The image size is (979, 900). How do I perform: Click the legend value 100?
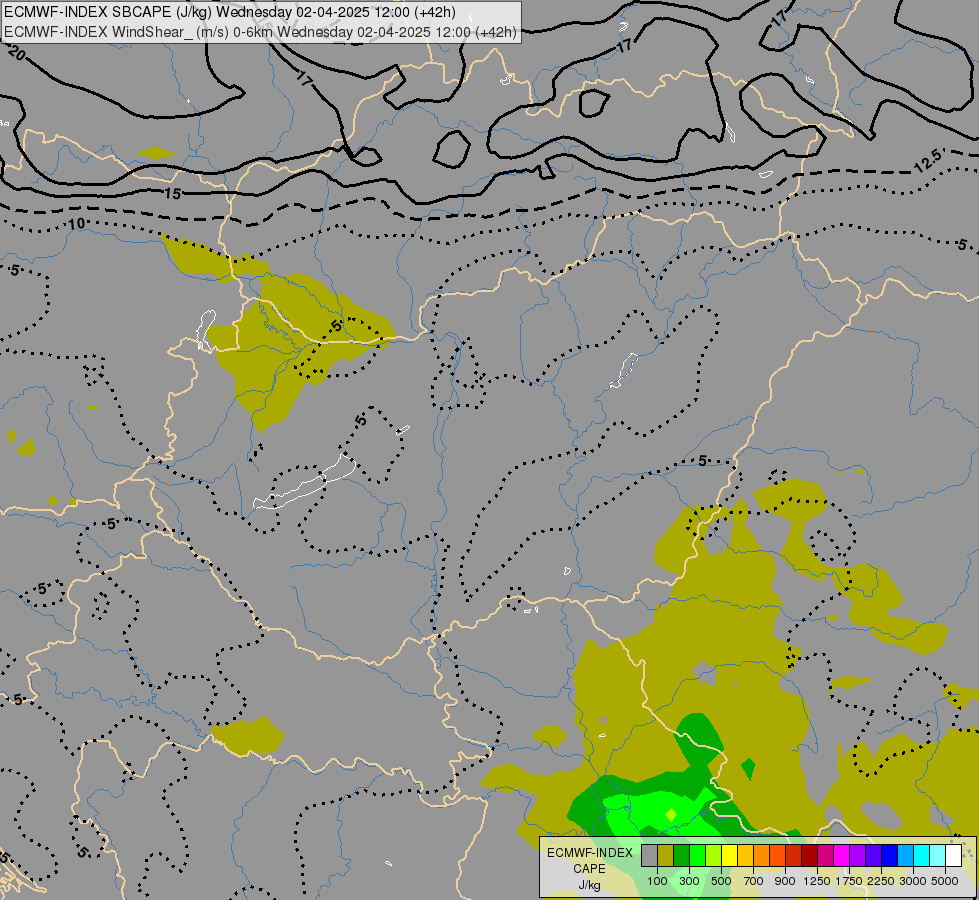(657, 881)
